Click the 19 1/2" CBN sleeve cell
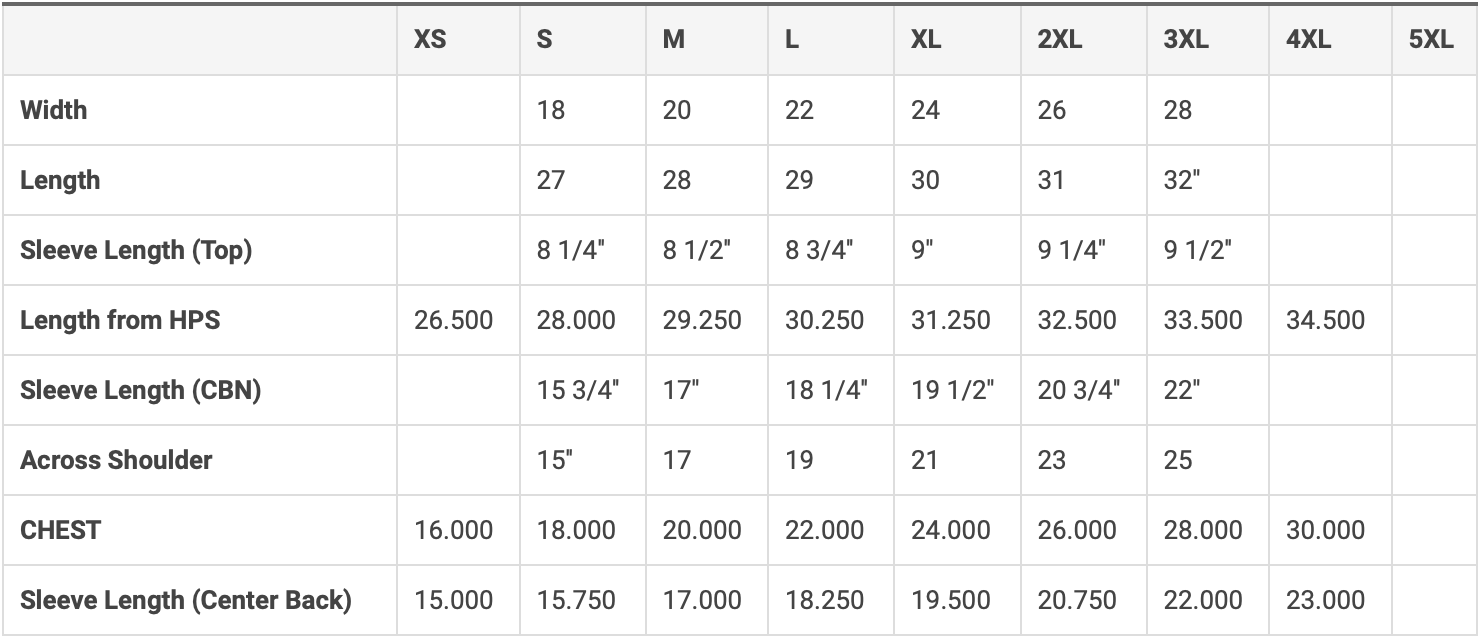Screen dimensions: 1480x638 952,390
